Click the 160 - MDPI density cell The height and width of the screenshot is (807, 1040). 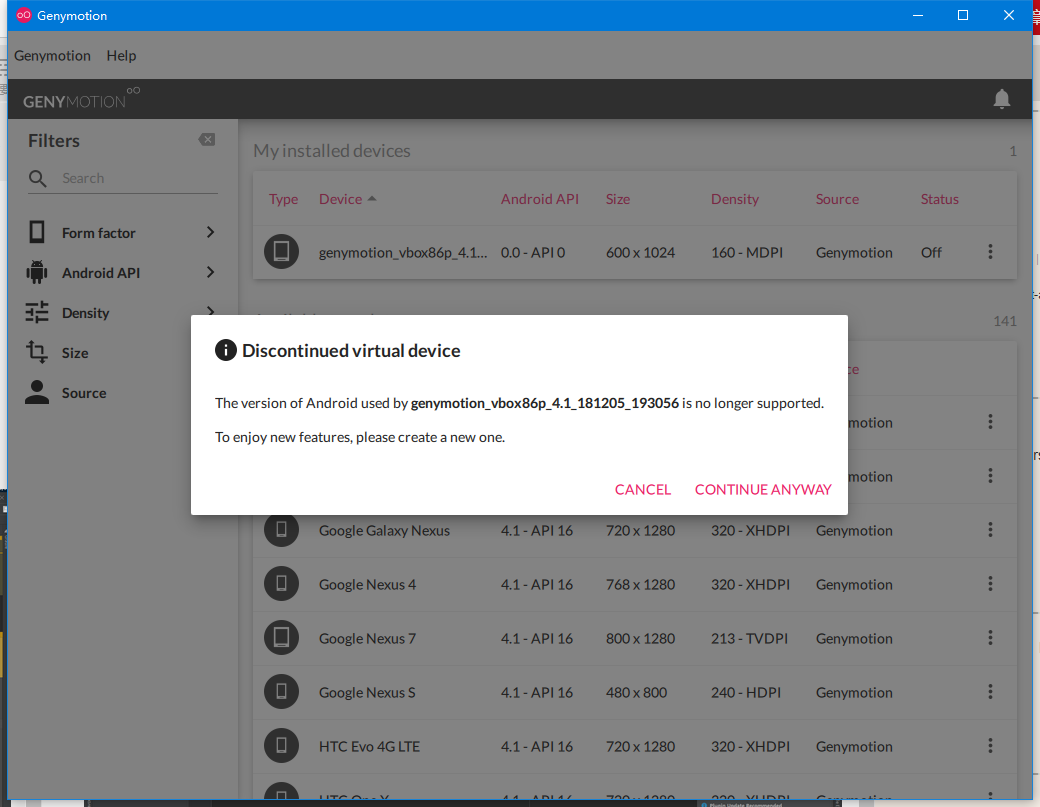(747, 253)
